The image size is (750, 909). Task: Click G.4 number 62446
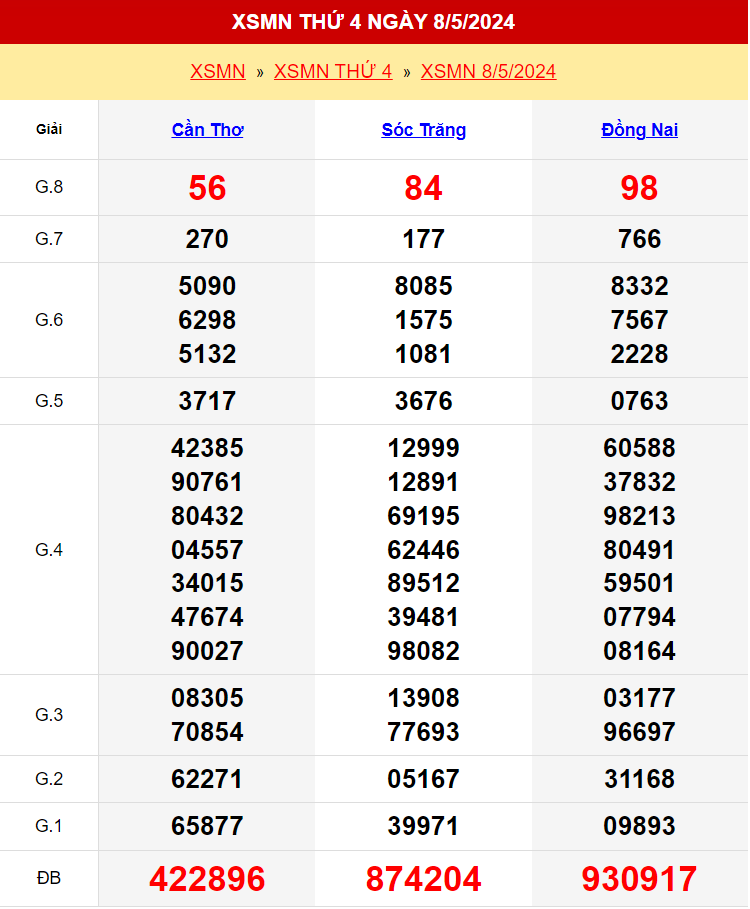(x=424, y=550)
